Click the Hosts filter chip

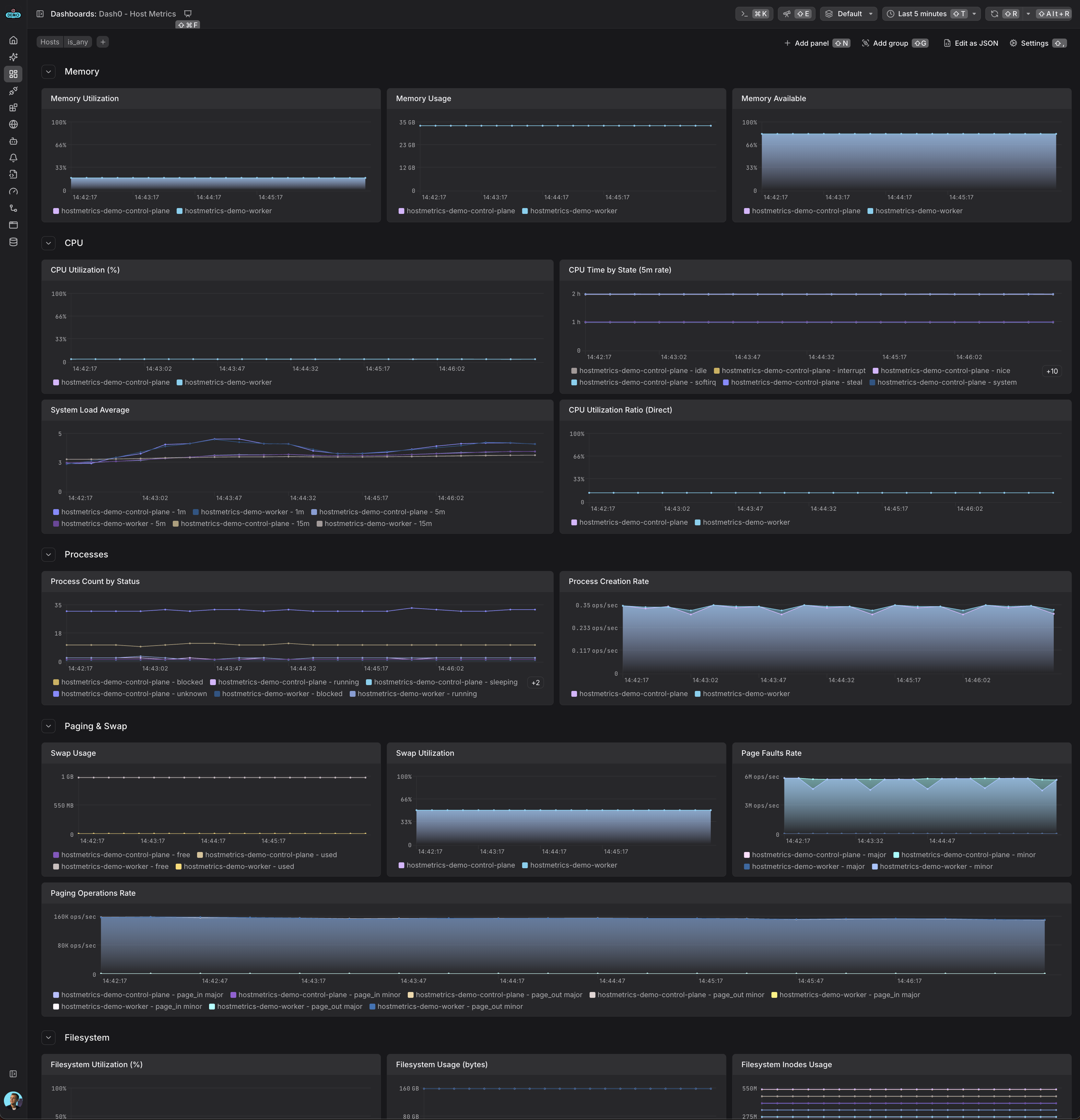pyautogui.click(x=50, y=42)
